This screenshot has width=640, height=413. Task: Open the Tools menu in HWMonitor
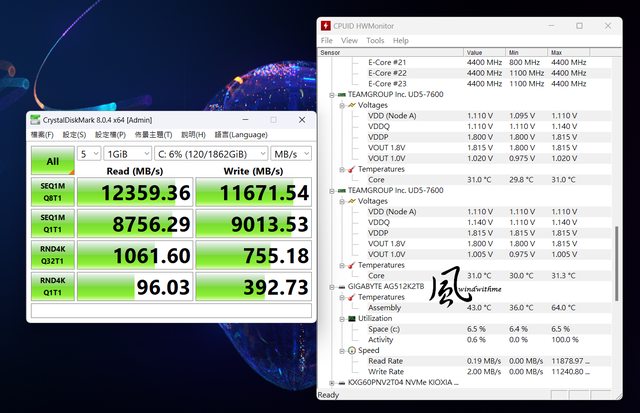click(x=375, y=41)
